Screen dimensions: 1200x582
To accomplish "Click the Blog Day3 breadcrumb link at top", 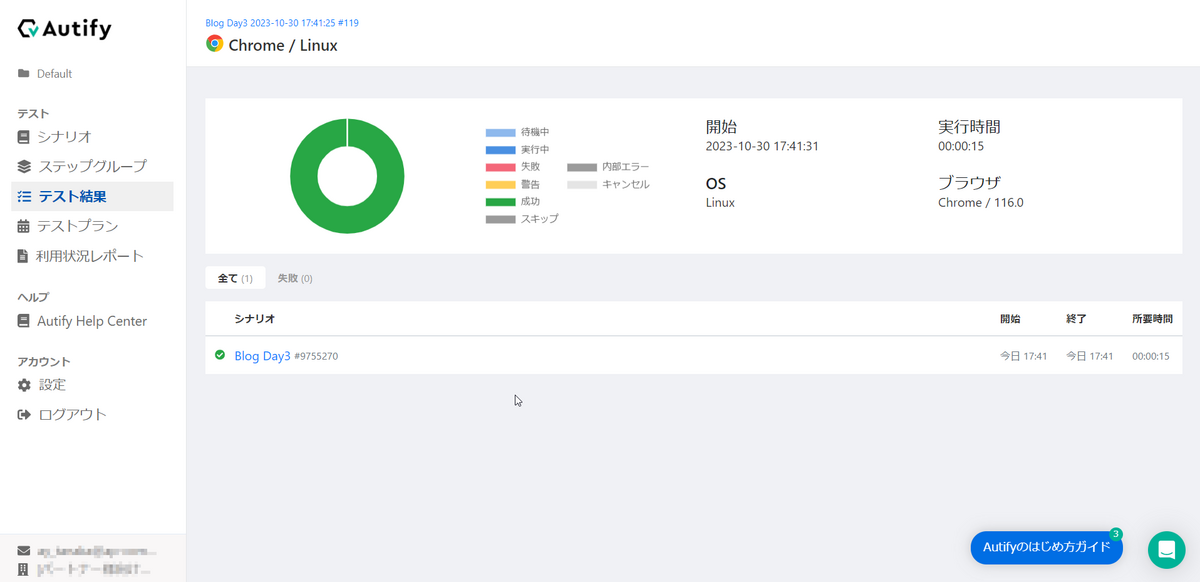I will [x=282, y=22].
